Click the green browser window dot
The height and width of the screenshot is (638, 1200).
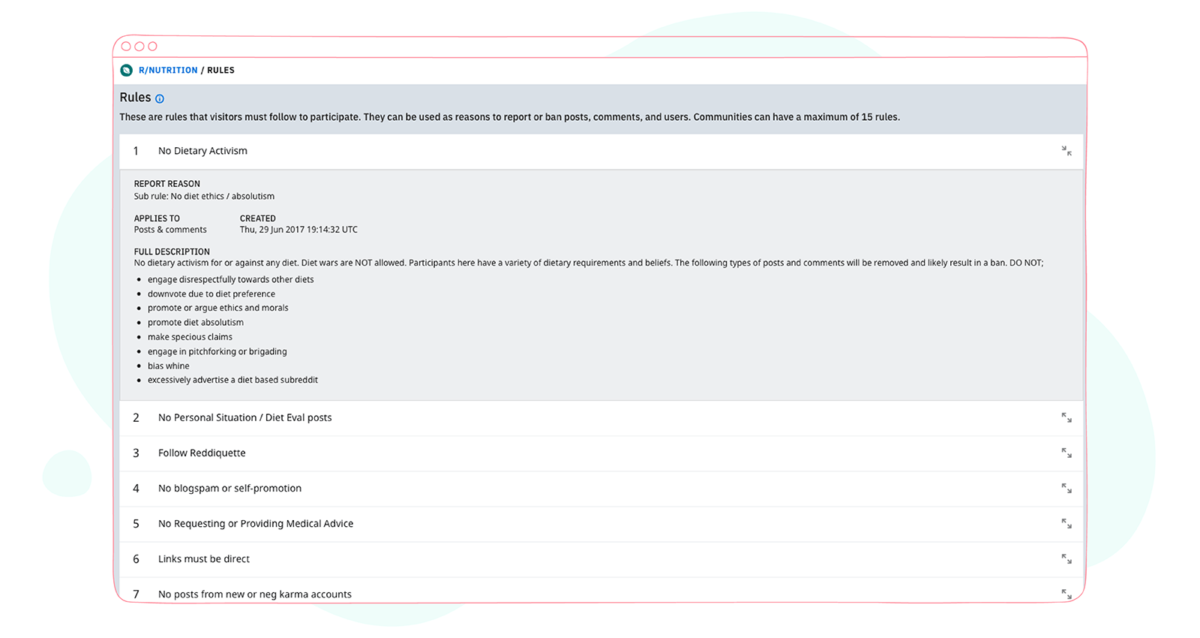click(x=153, y=45)
